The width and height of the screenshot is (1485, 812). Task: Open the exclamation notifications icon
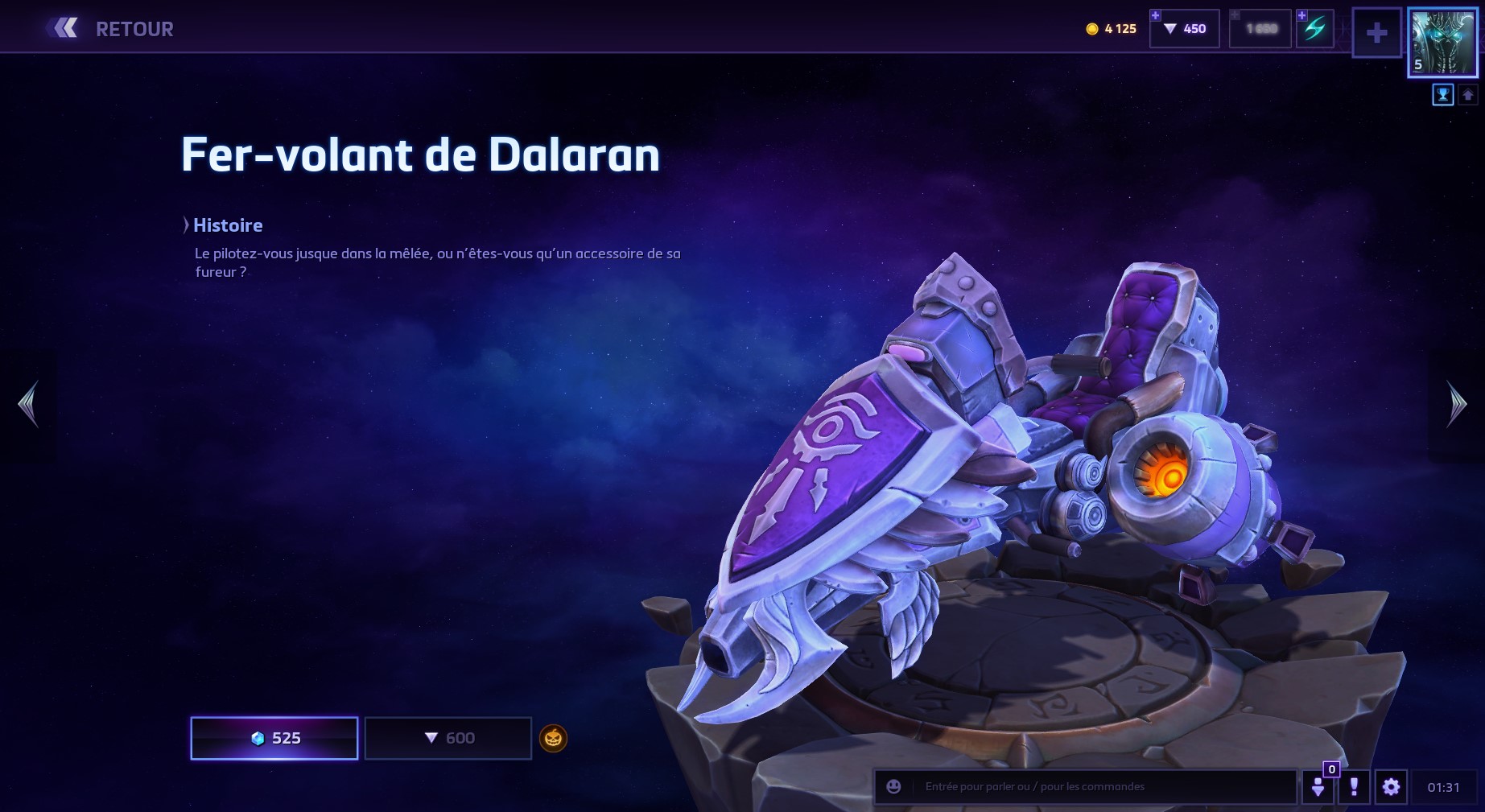pos(1354,786)
